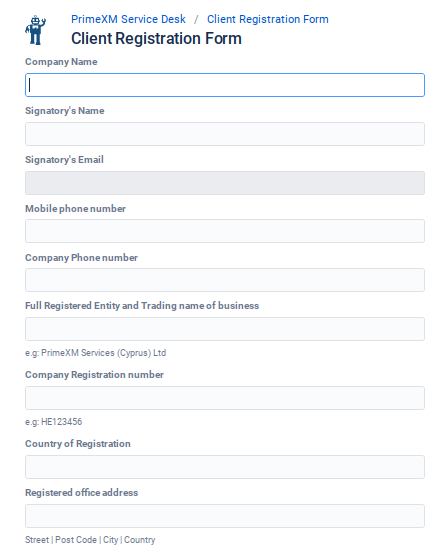This screenshot has width=444, height=553.
Task: Click the 'Street | Post Code | City | Country' hint
Action: point(90,540)
